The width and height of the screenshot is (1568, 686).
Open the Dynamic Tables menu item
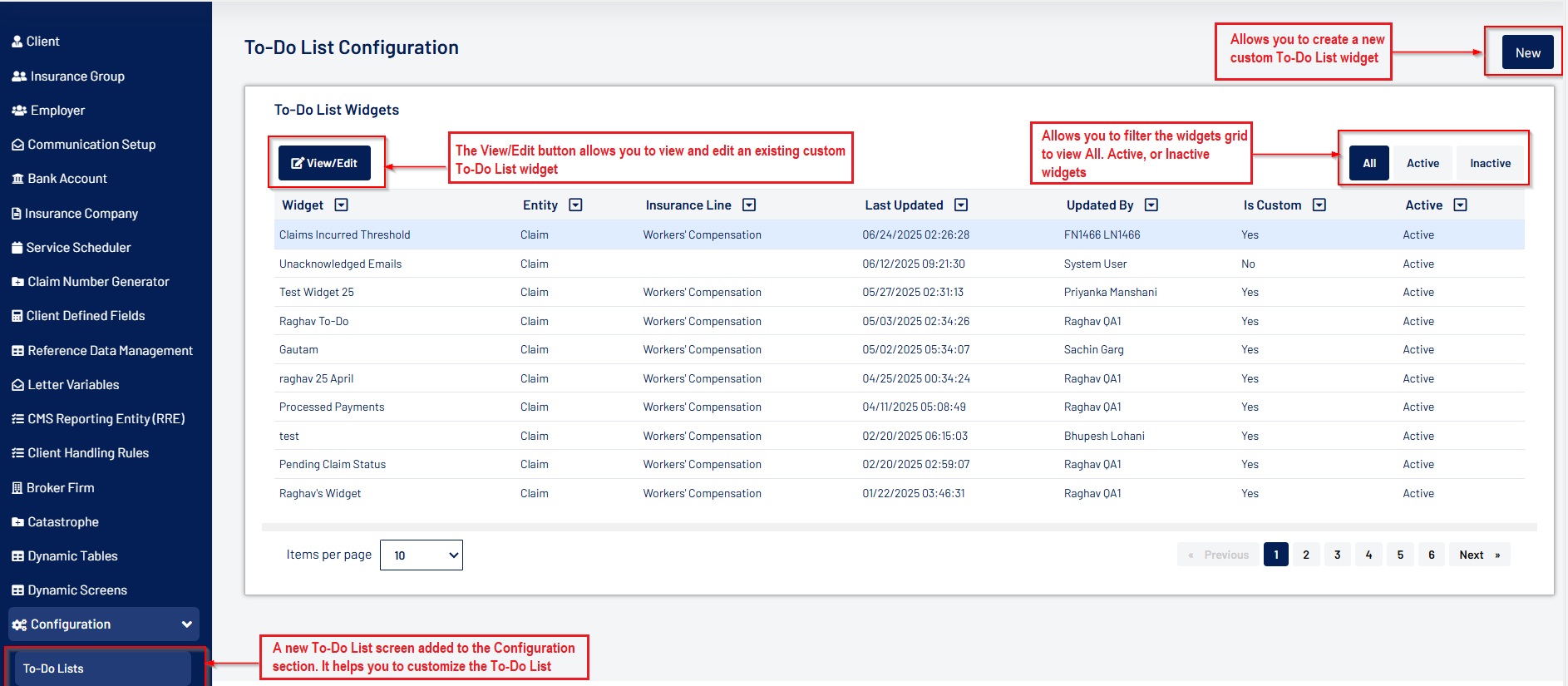click(72, 556)
